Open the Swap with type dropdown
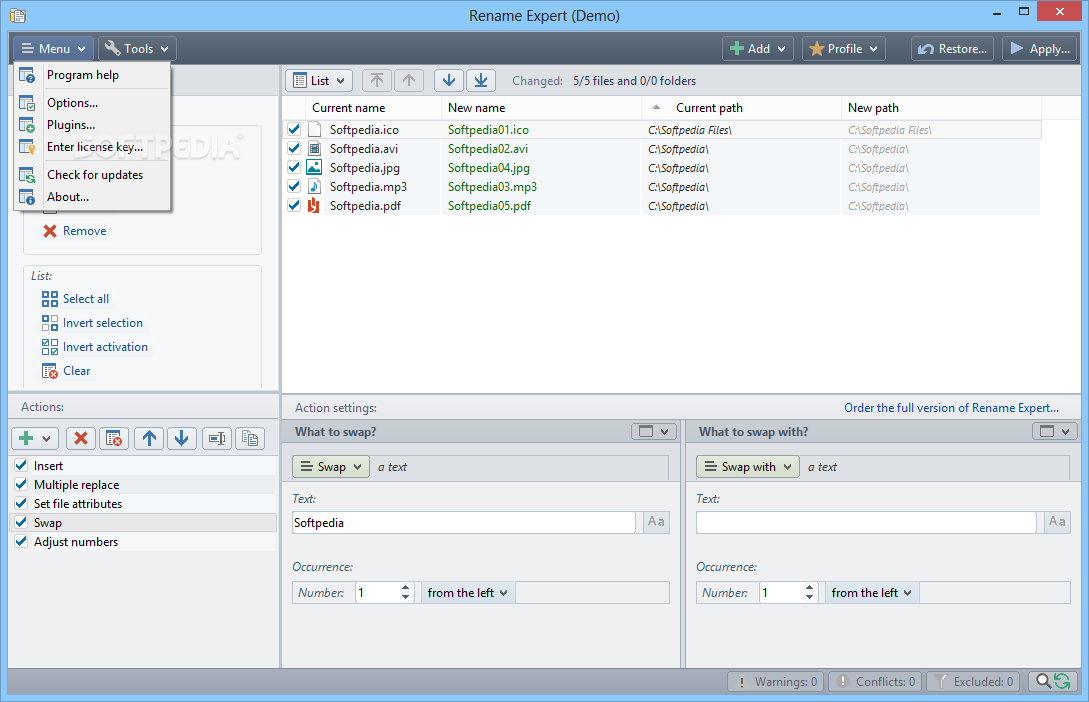This screenshot has width=1089, height=702. 747,467
